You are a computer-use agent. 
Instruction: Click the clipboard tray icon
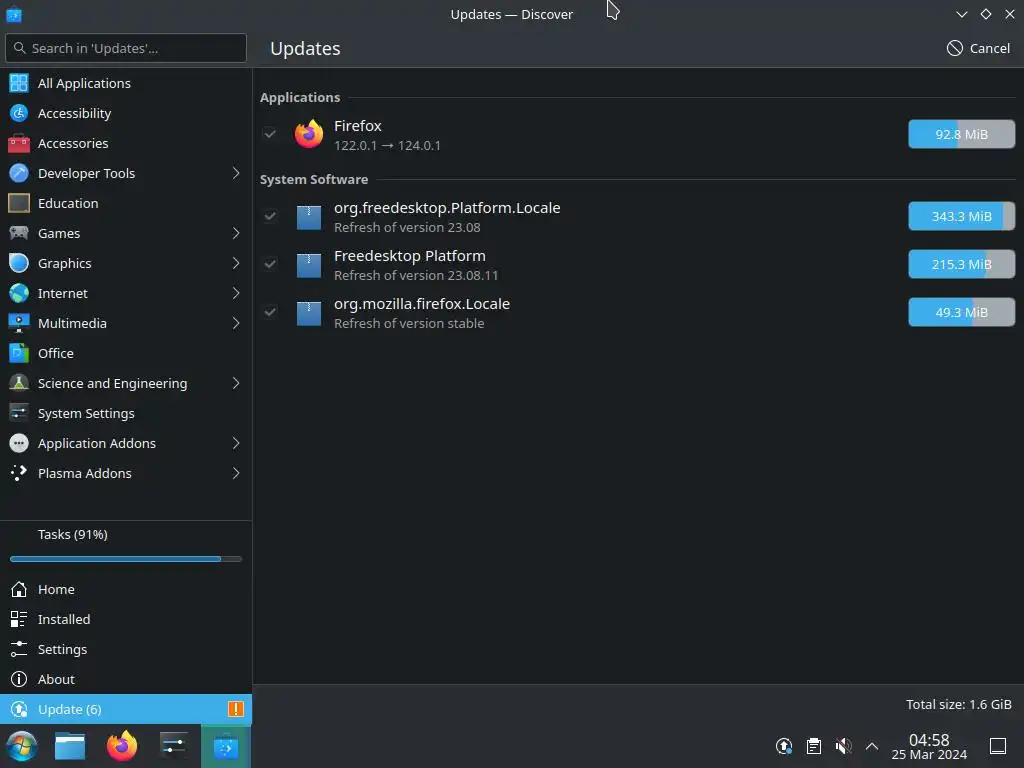coord(814,746)
